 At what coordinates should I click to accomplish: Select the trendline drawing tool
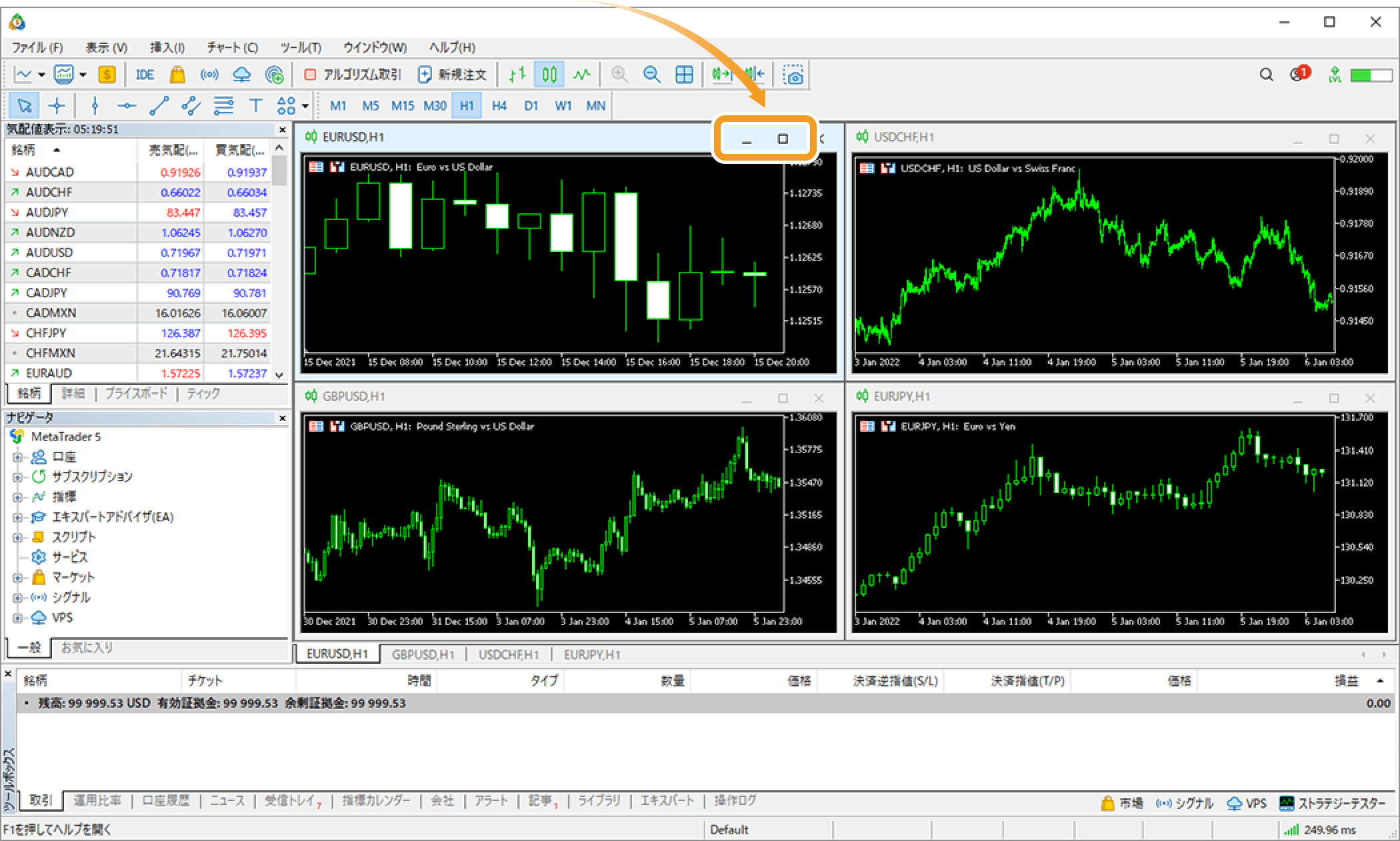pyautogui.click(x=159, y=105)
